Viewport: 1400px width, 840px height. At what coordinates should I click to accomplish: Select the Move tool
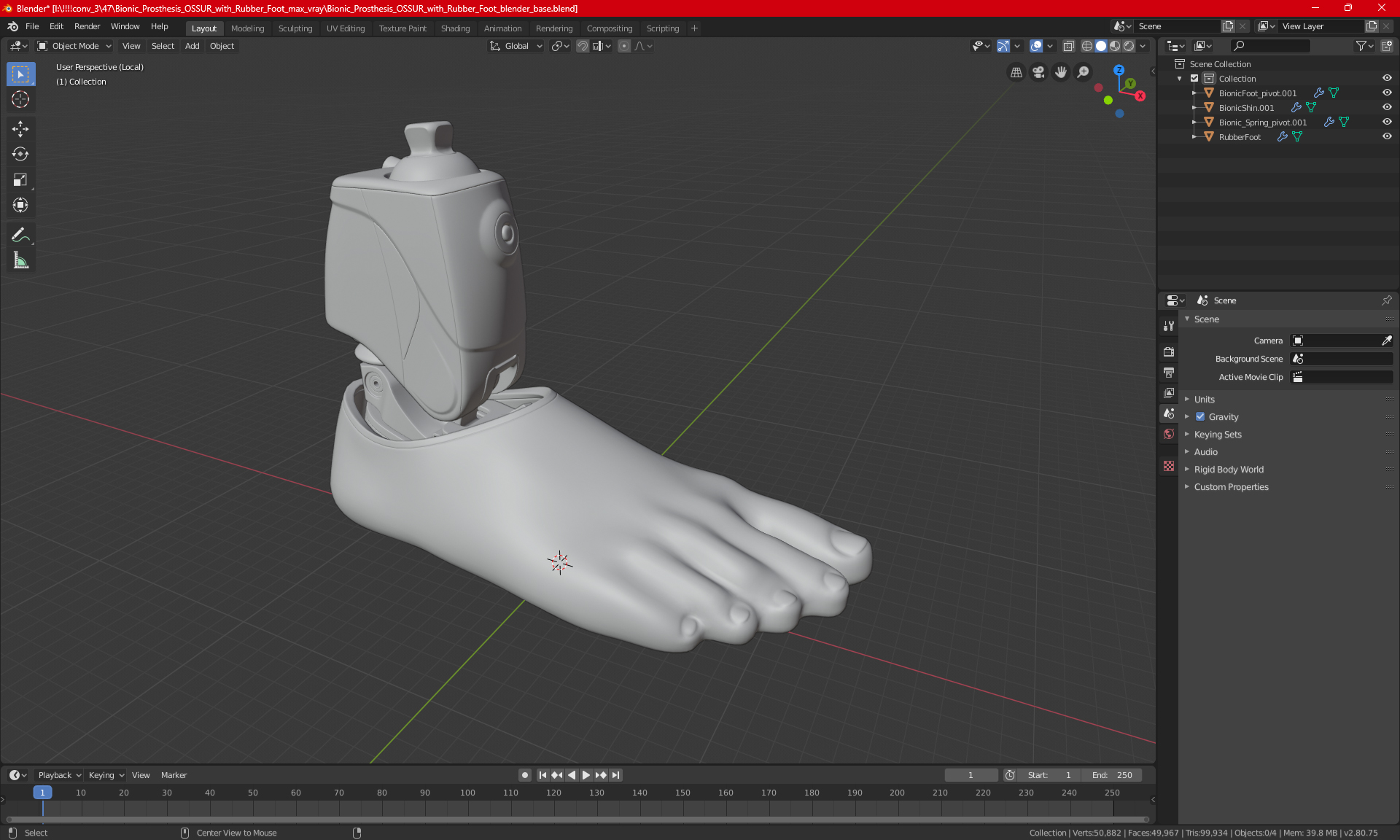[x=20, y=129]
